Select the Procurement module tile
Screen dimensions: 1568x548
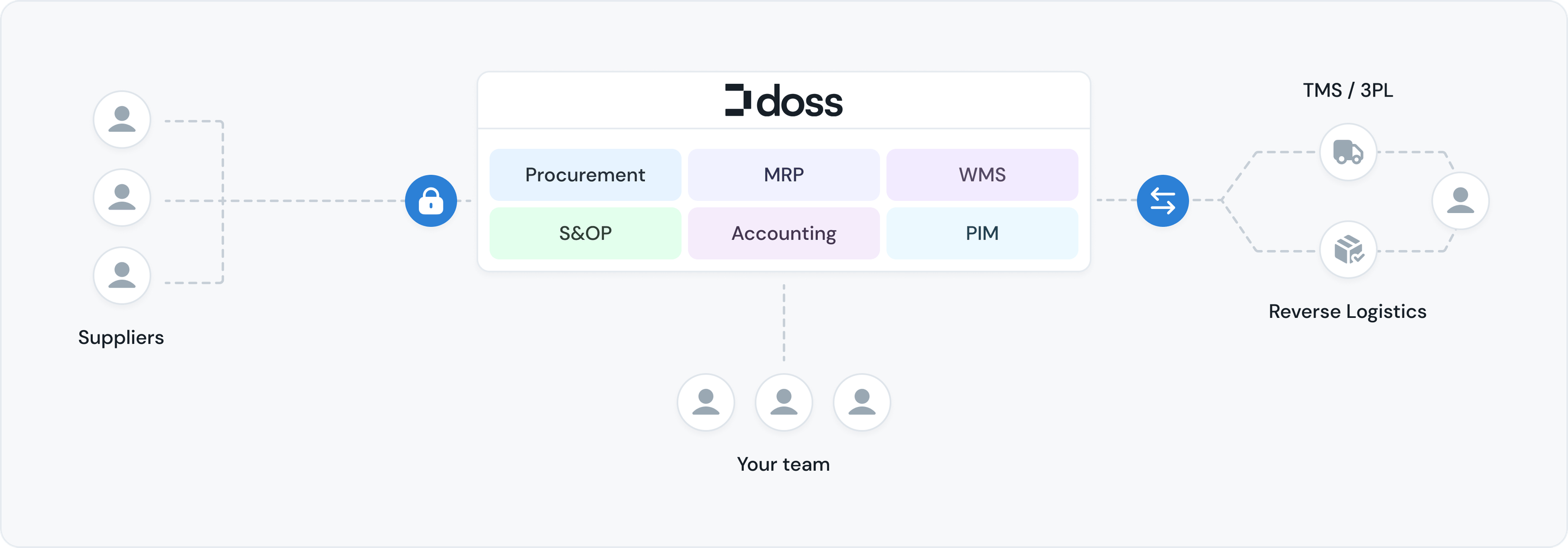(x=585, y=174)
